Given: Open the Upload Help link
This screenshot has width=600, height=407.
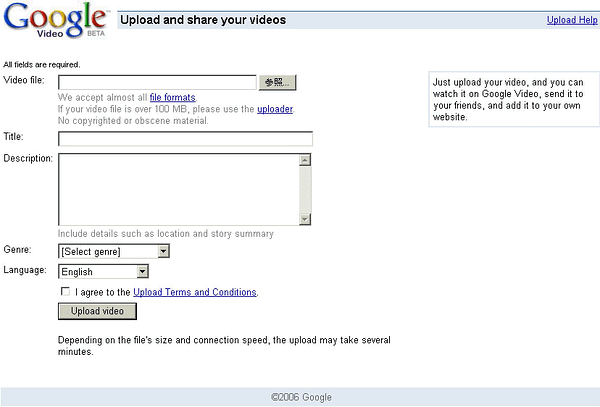Looking at the screenshot, I should point(572,20).
